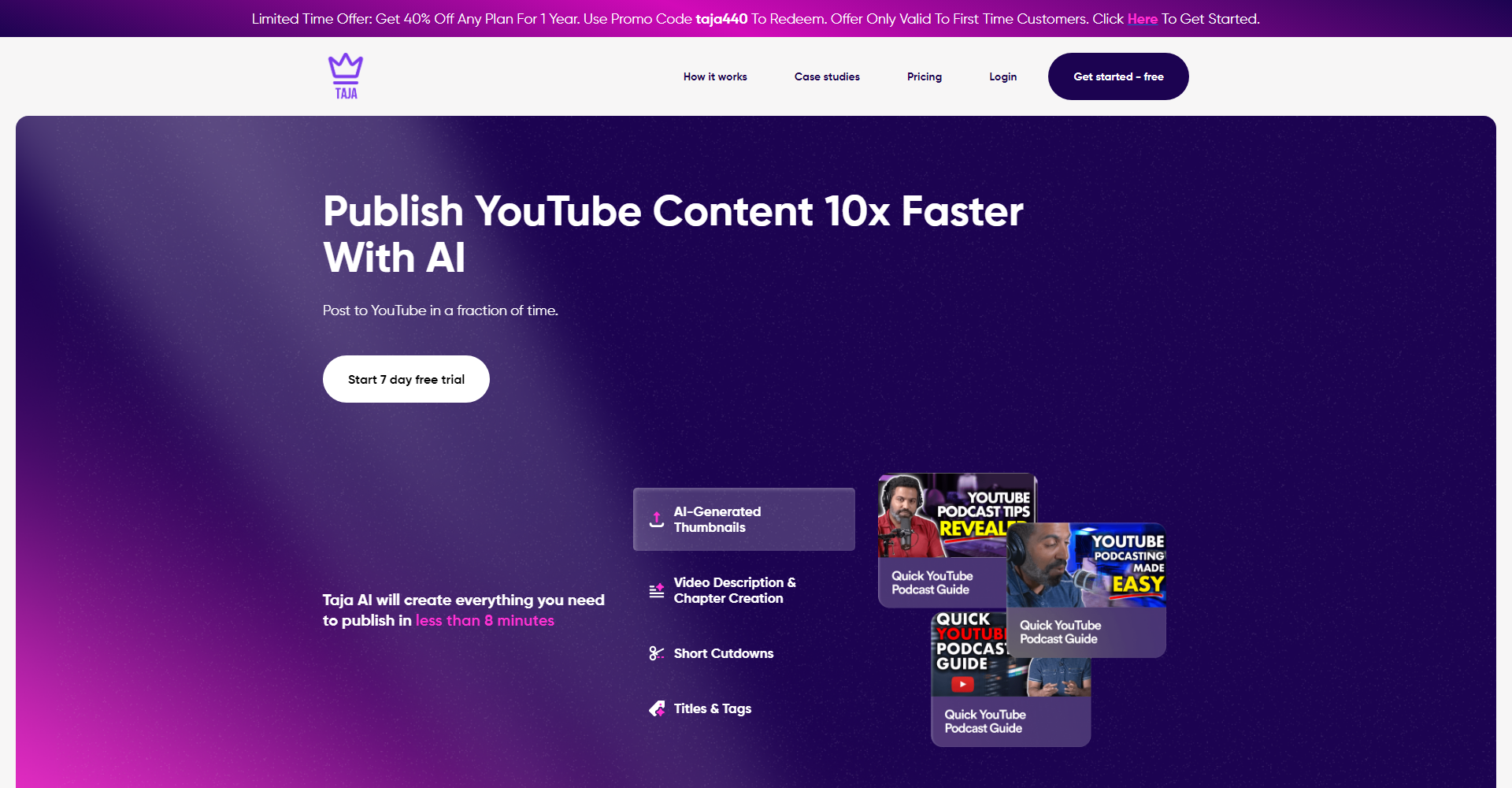Click the Get started - free button
1512x788 pixels.
click(x=1118, y=76)
